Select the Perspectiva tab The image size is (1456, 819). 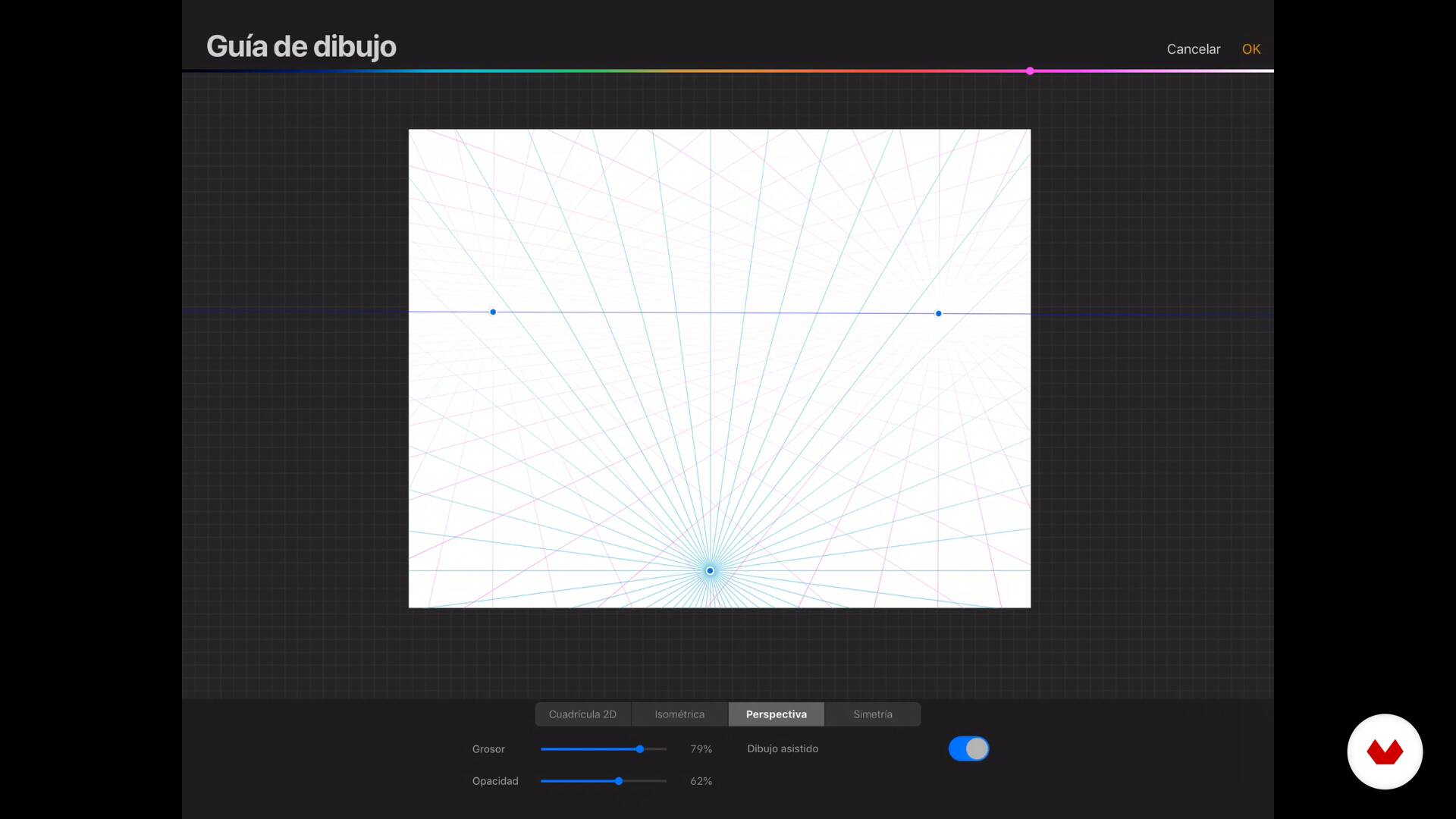tap(776, 714)
